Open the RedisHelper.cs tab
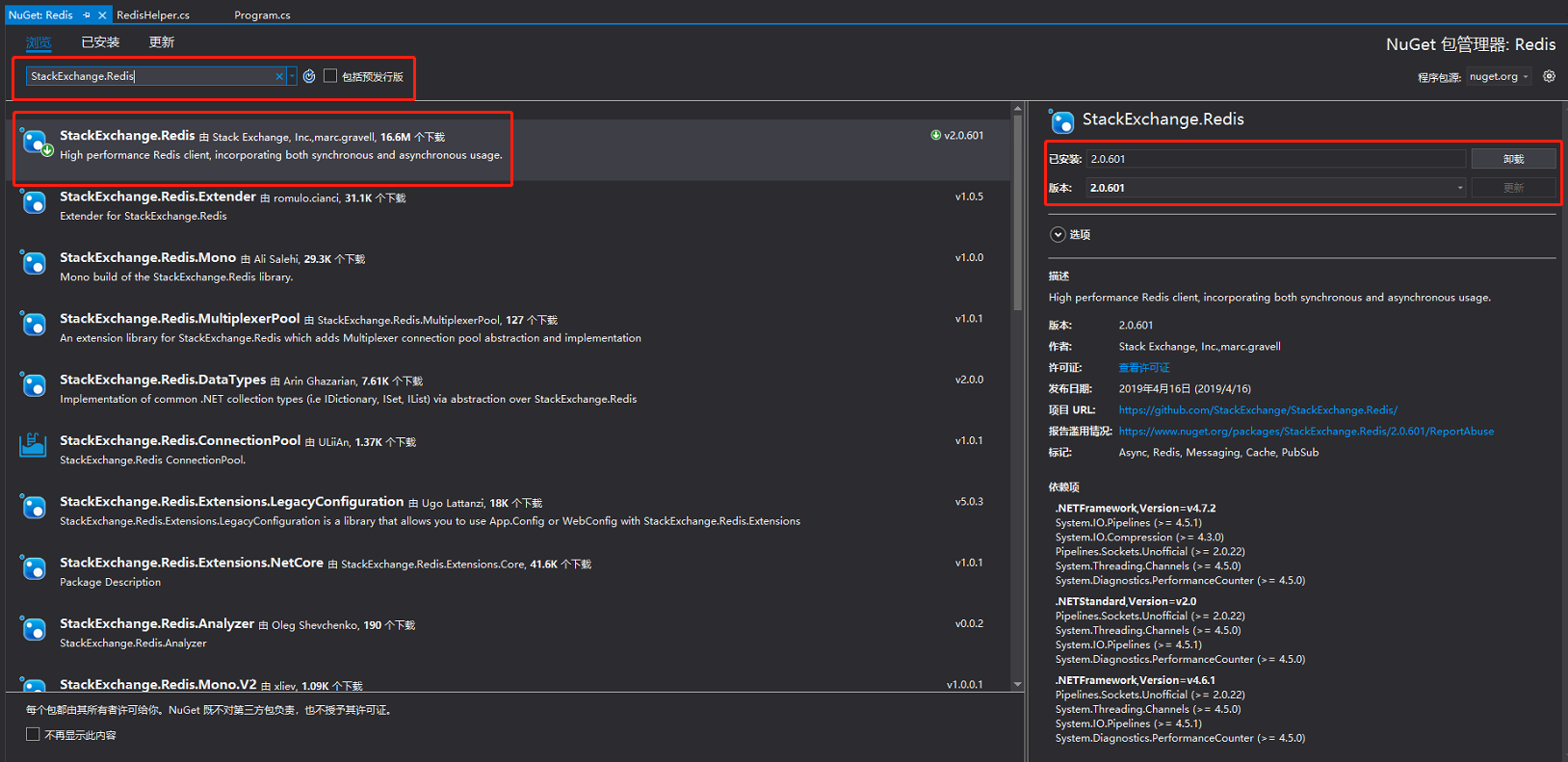This screenshot has width=1568, height=762. pyautogui.click(x=153, y=15)
